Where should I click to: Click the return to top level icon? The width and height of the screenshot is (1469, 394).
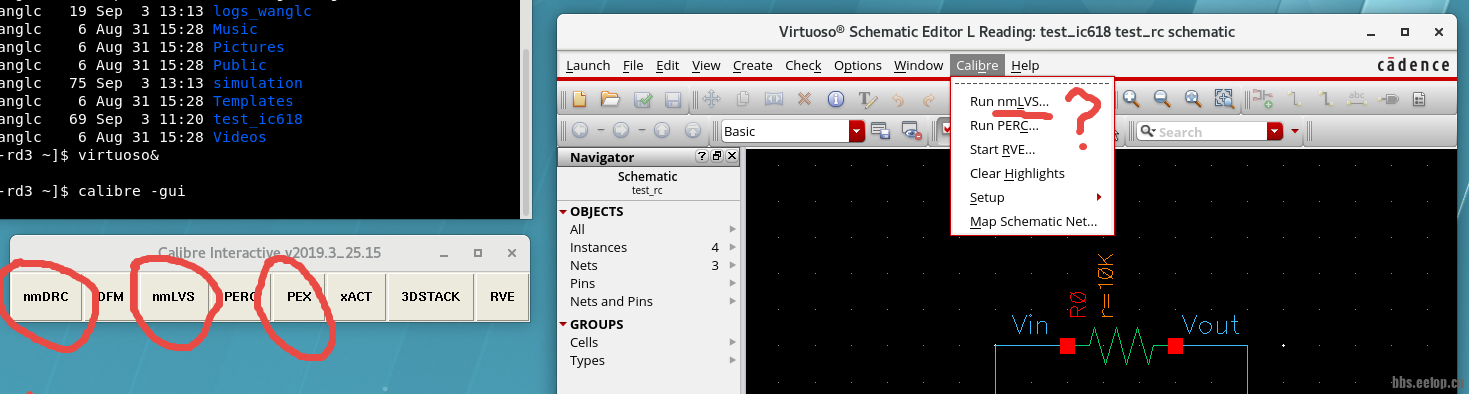694,131
